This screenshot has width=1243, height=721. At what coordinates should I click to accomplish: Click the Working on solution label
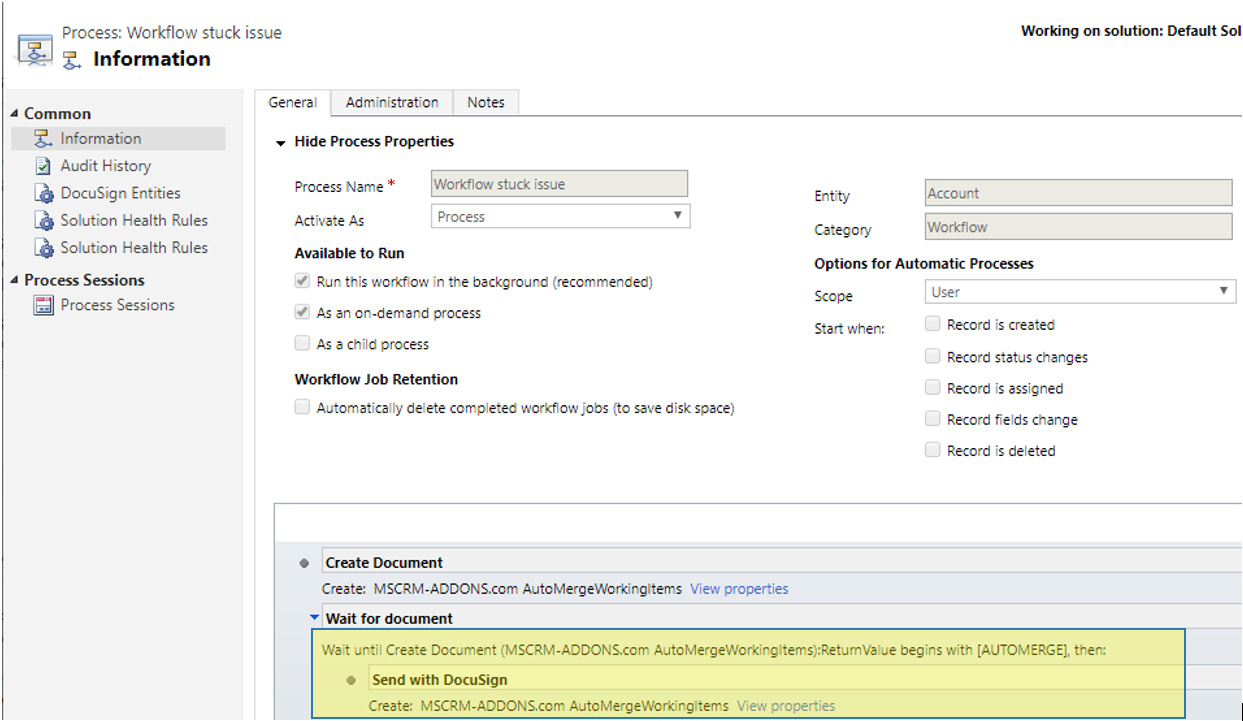click(1131, 31)
